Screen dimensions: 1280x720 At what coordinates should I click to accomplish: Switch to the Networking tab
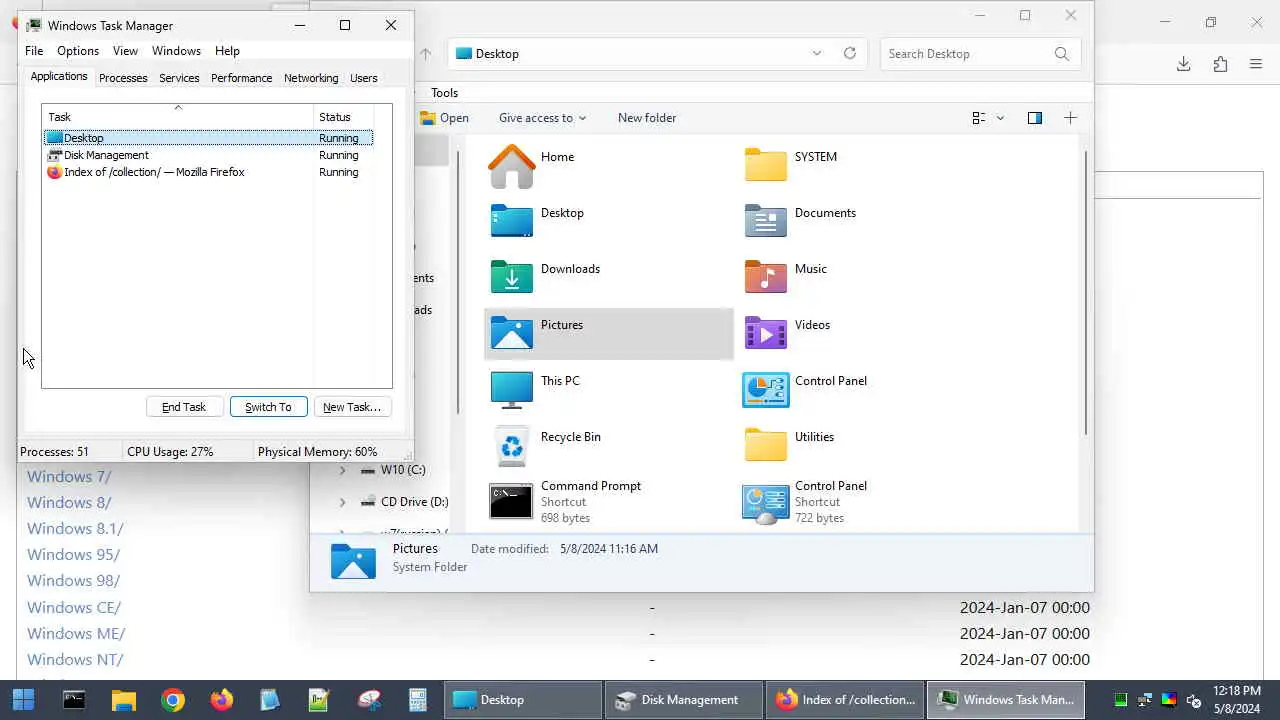click(311, 78)
